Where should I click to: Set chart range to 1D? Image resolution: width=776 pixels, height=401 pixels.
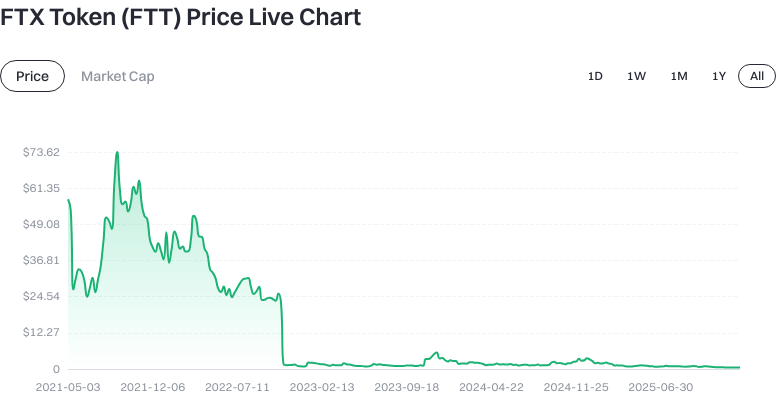pos(595,76)
